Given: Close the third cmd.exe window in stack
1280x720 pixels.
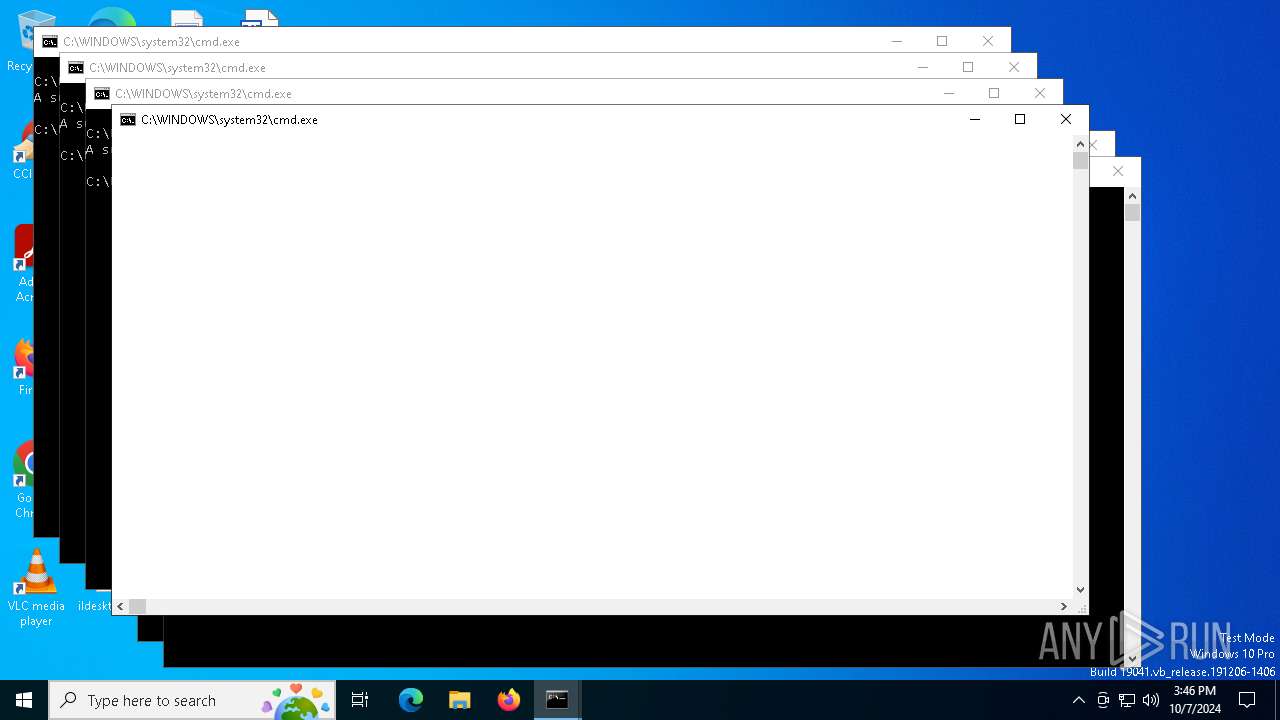Looking at the screenshot, I should pos(1014,67).
